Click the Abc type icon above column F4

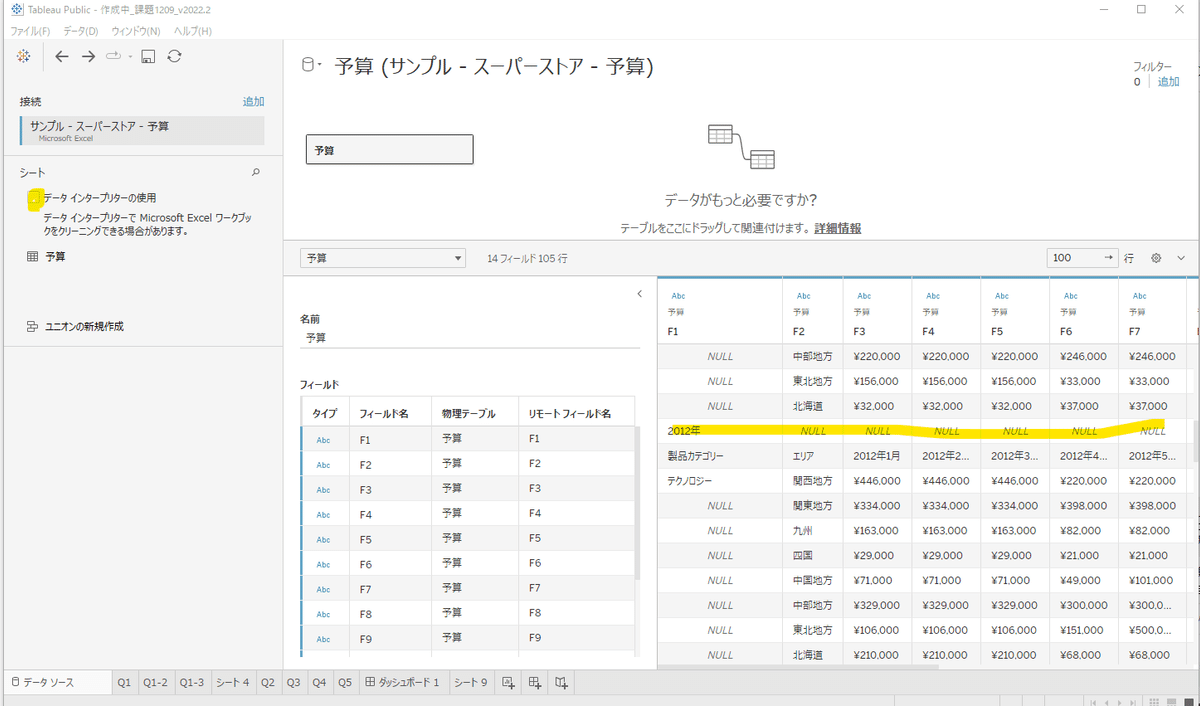point(933,296)
